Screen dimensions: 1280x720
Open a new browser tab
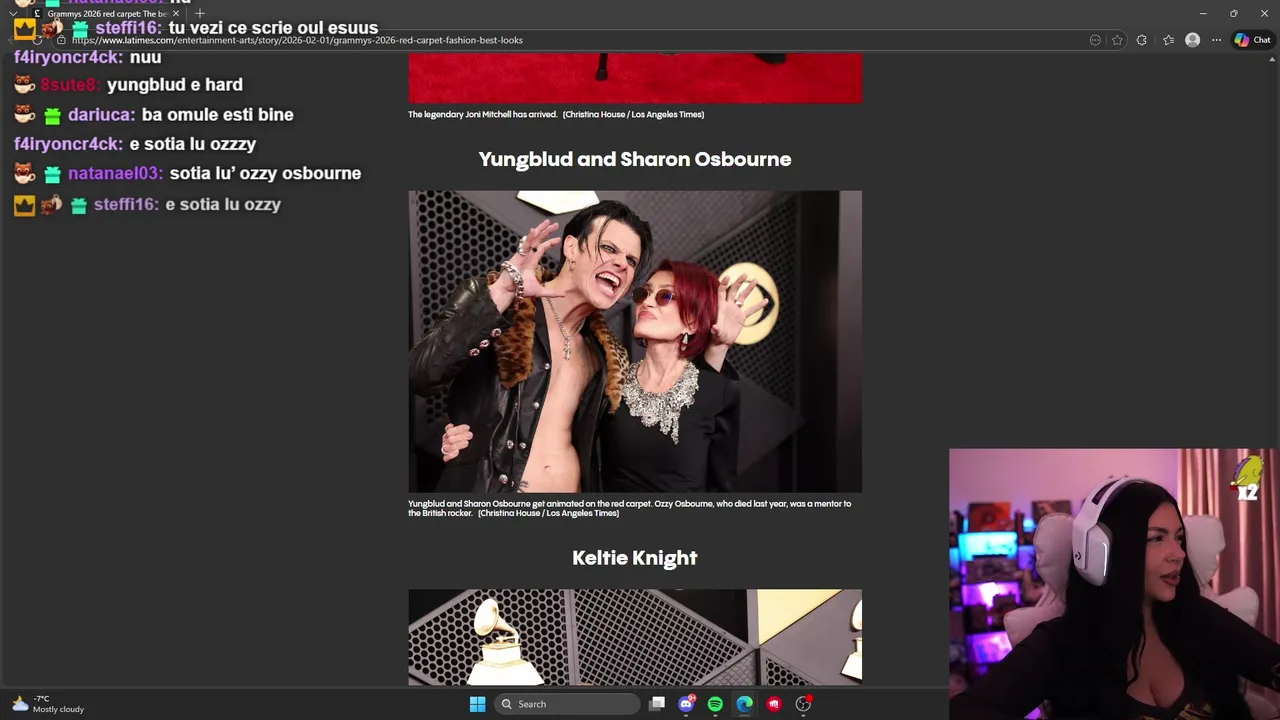[200, 14]
